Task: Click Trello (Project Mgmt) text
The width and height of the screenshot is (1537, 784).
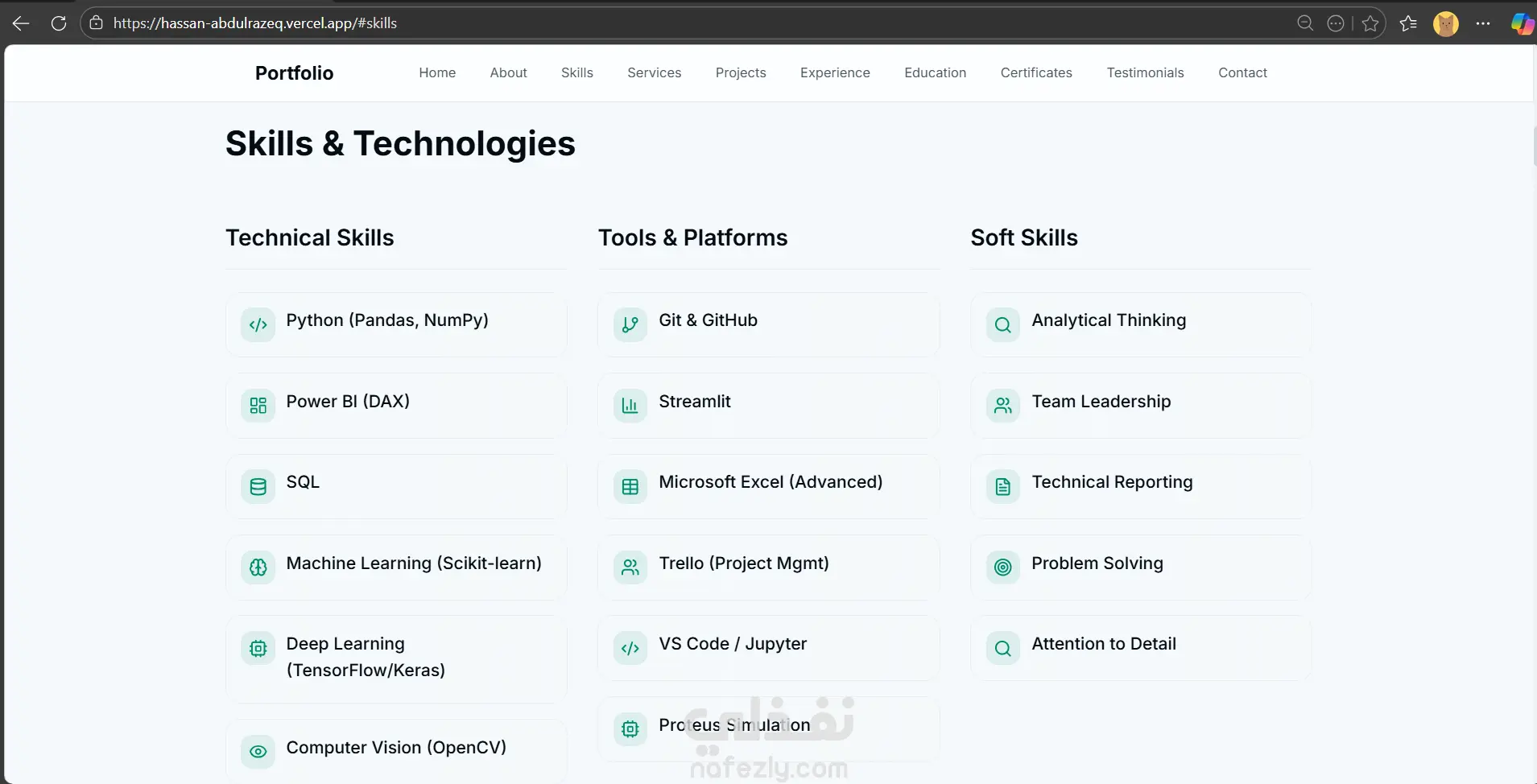Action: [744, 563]
